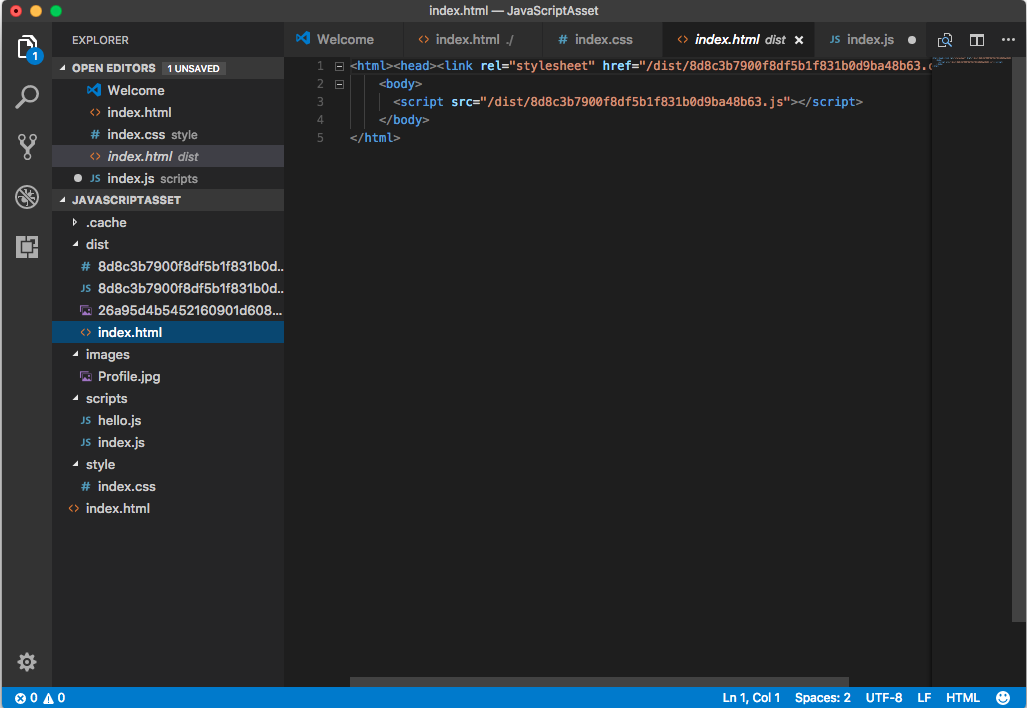The image size is (1027, 708).
Task: Click the closing body tag on line 4
Action: pos(403,120)
